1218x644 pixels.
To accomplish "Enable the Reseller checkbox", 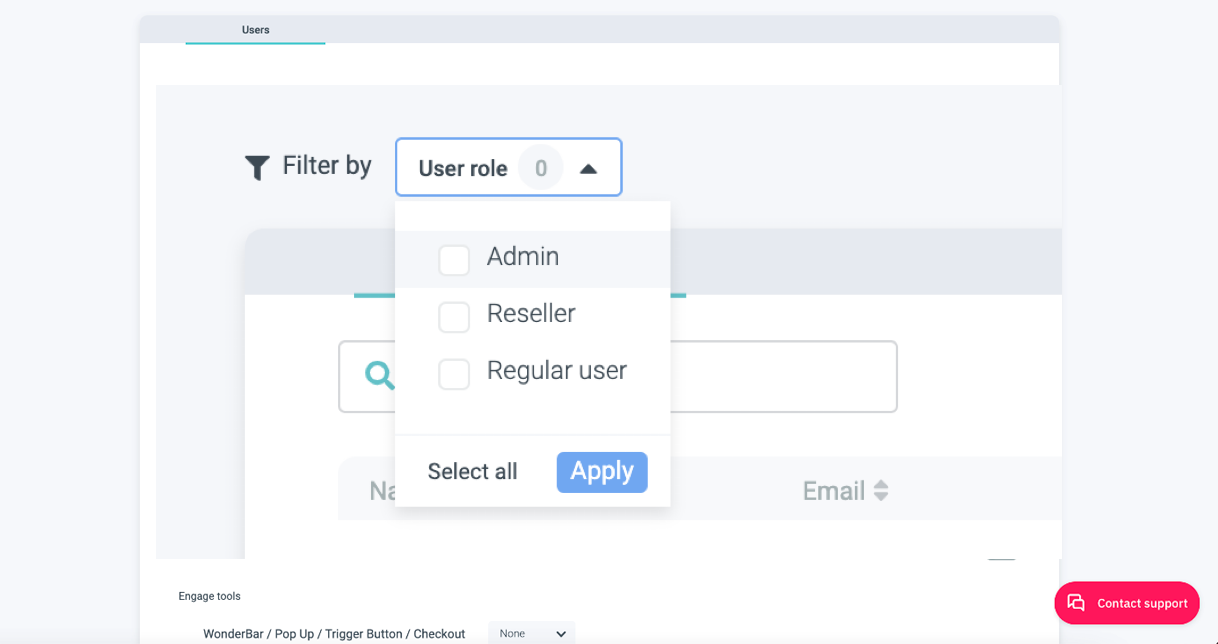I will tap(454, 317).
